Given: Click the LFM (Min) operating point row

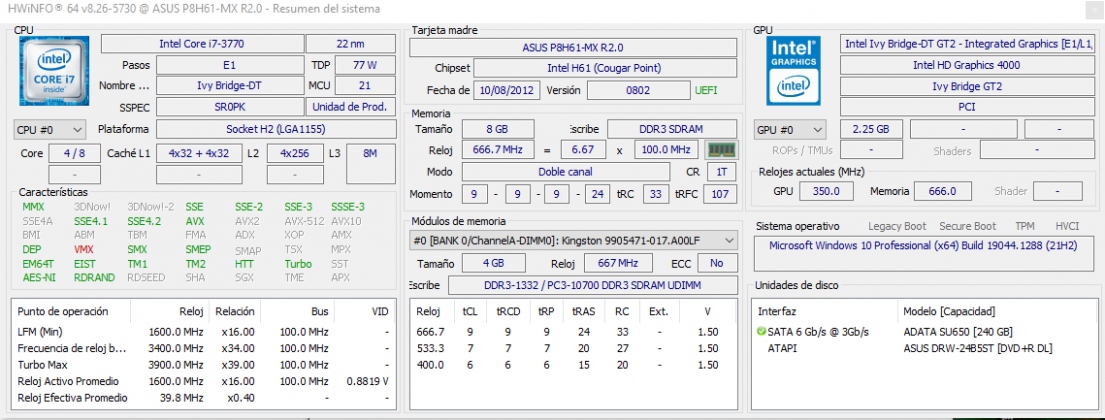Looking at the screenshot, I should (x=203, y=332).
